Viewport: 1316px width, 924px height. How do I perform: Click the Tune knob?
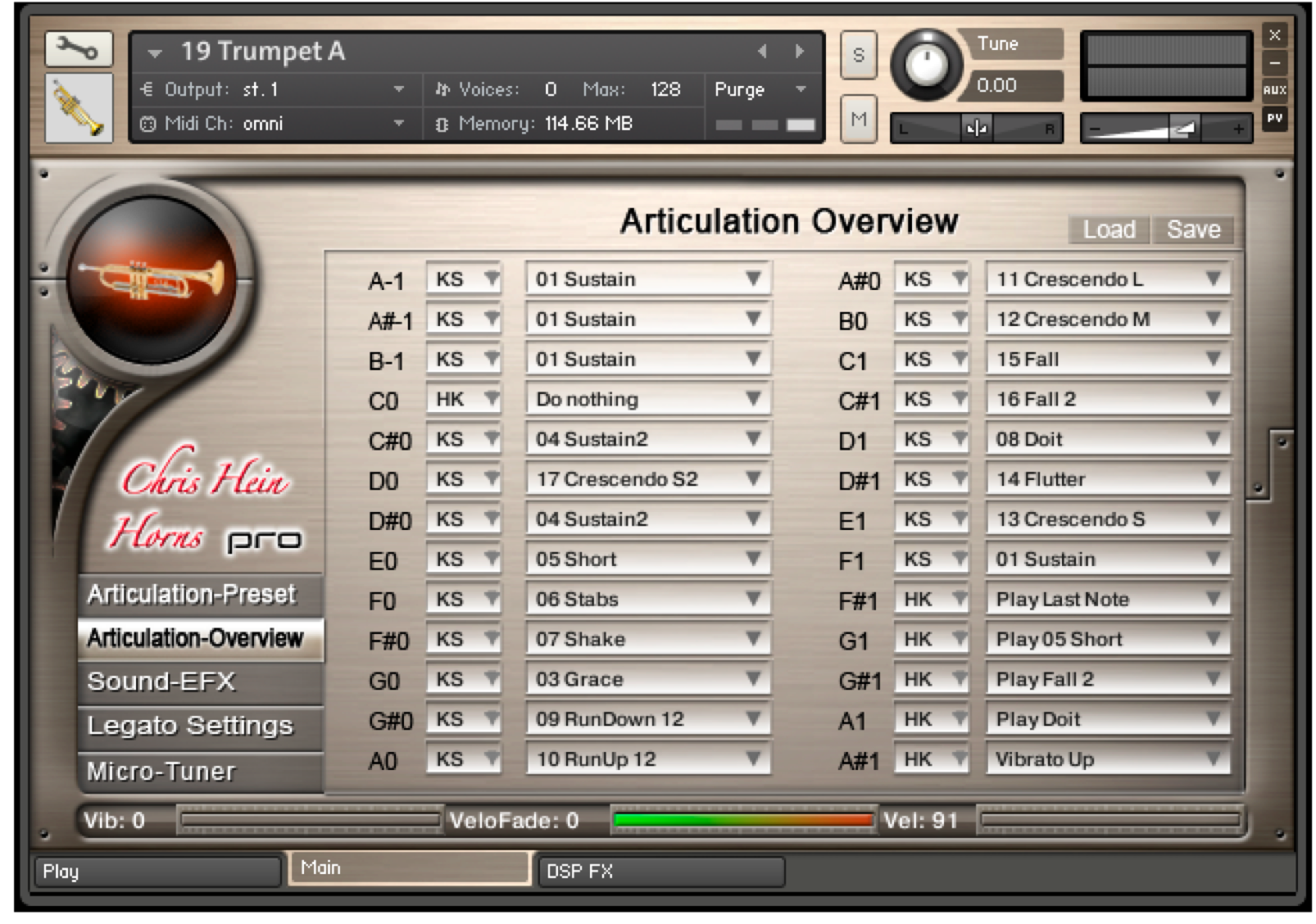(926, 65)
